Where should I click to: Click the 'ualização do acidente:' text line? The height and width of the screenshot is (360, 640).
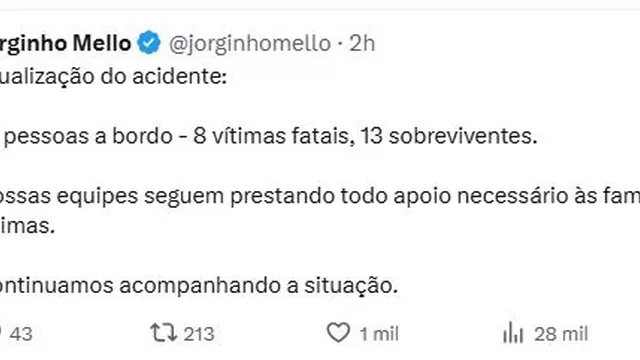point(113,77)
